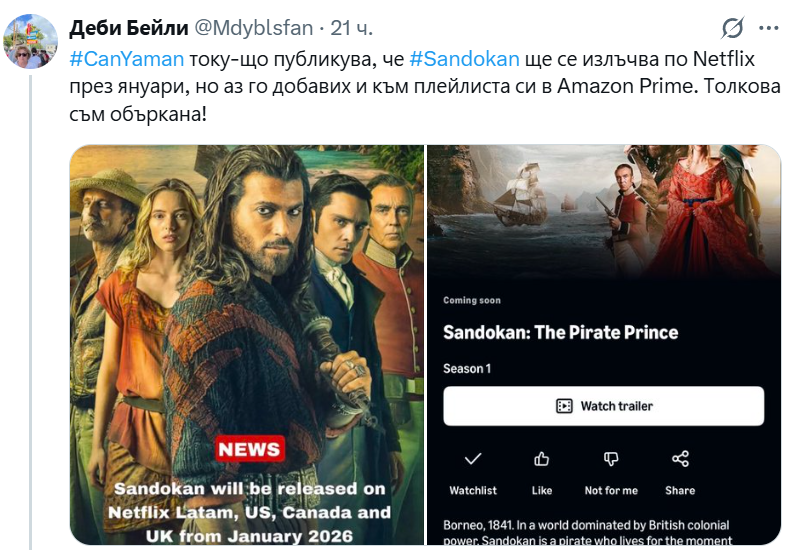Open the author's profile avatar
This screenshot has width=797, height=550.
[30, 40]
